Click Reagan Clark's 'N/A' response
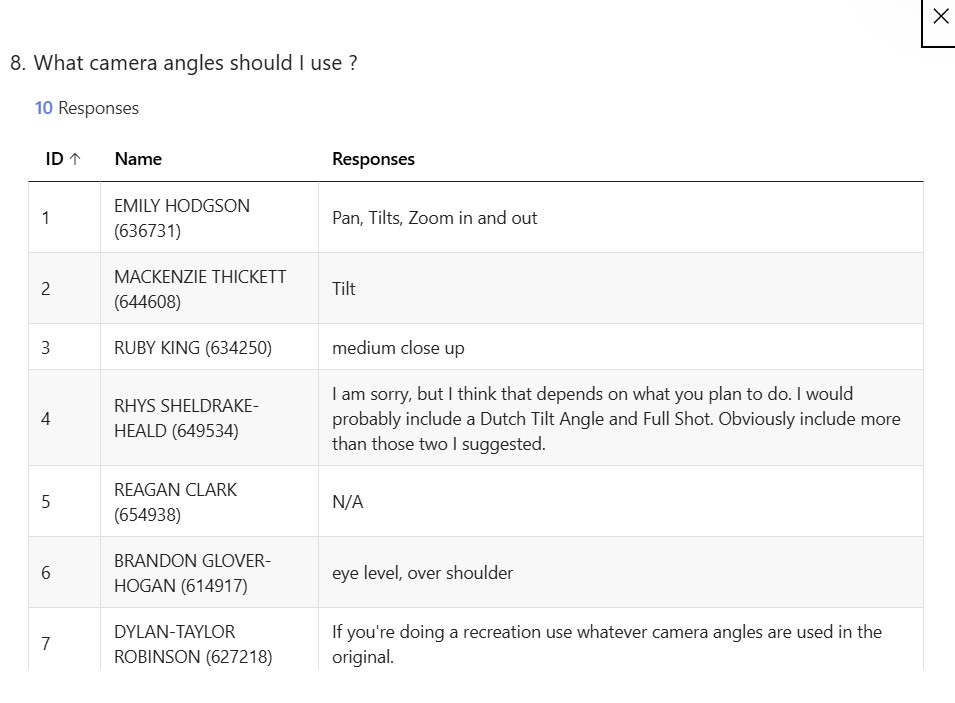The height and width of the screenshot is (703, 955). click(x=348, y=502)
